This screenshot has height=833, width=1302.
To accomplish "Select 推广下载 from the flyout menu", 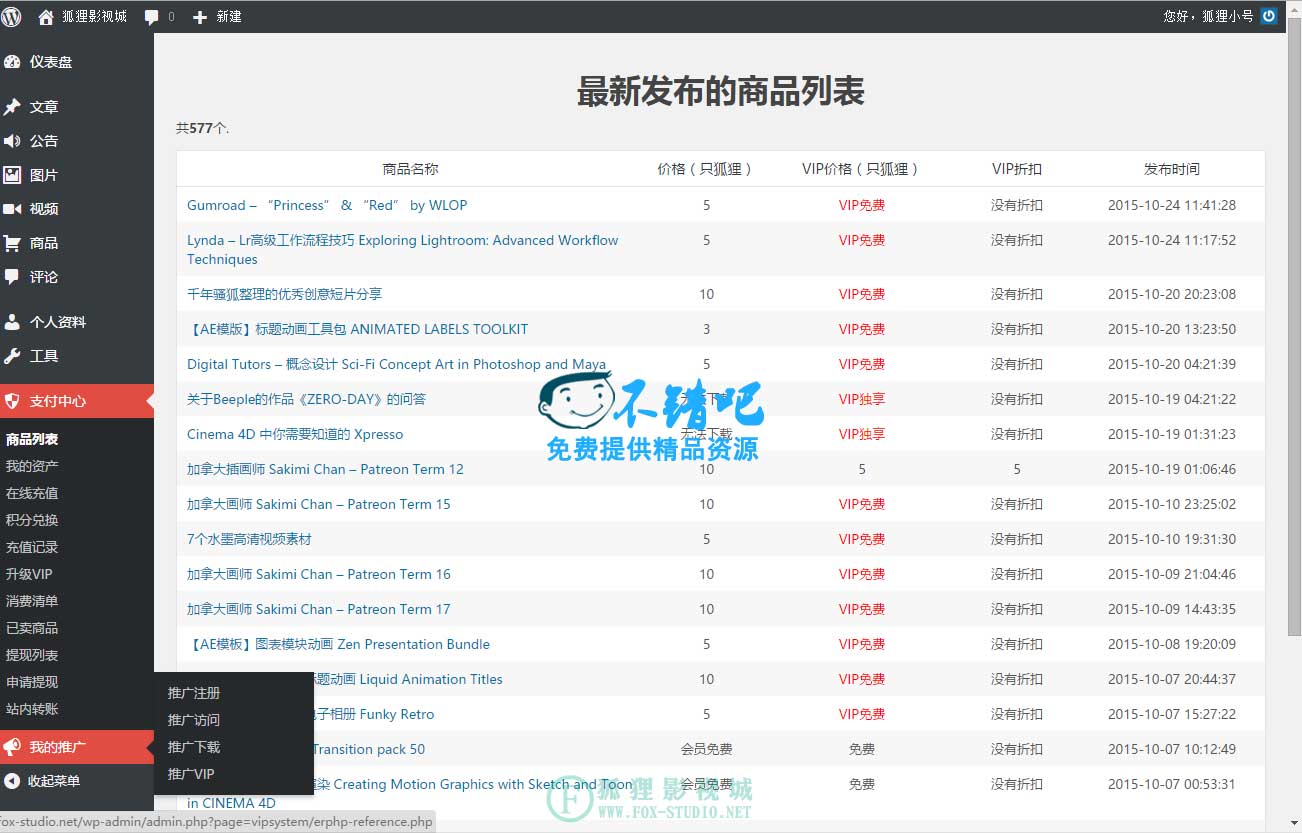I will click(194, 747).
